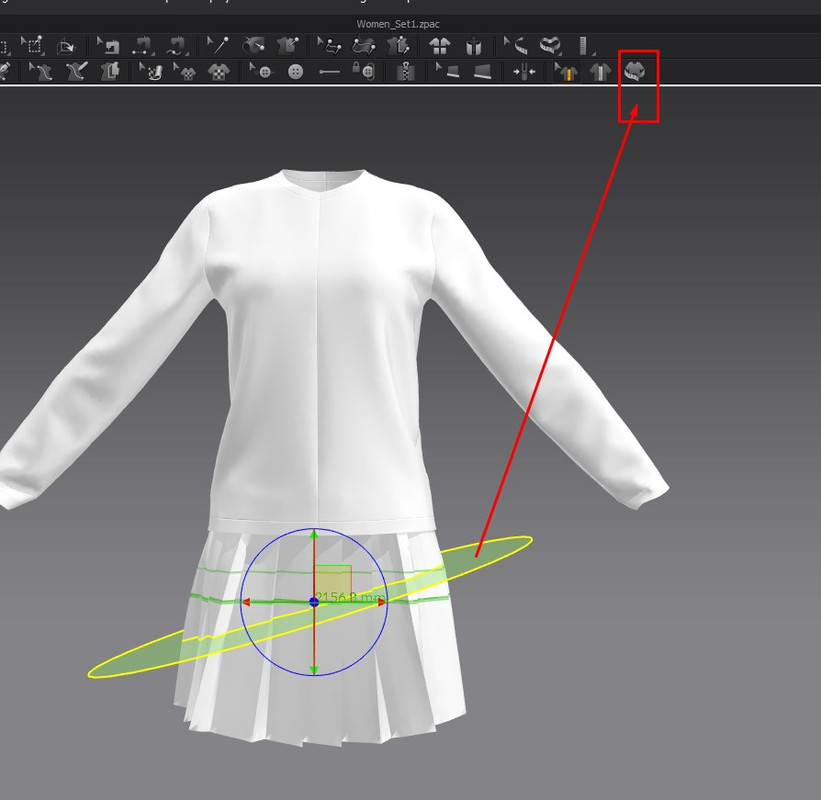Click the Fasten Button lock icon
821x800 pixels.
pyautogui.click(x=364, y=71)
